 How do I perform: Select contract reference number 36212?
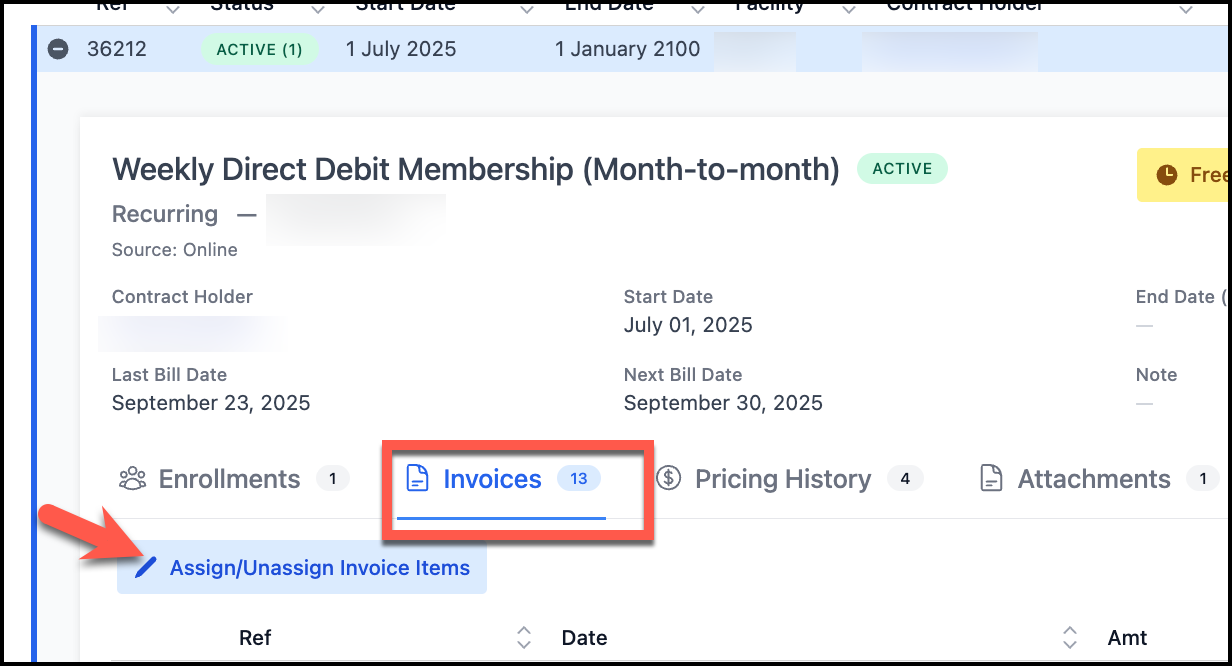pyautogui.click(x=117, y=49)
